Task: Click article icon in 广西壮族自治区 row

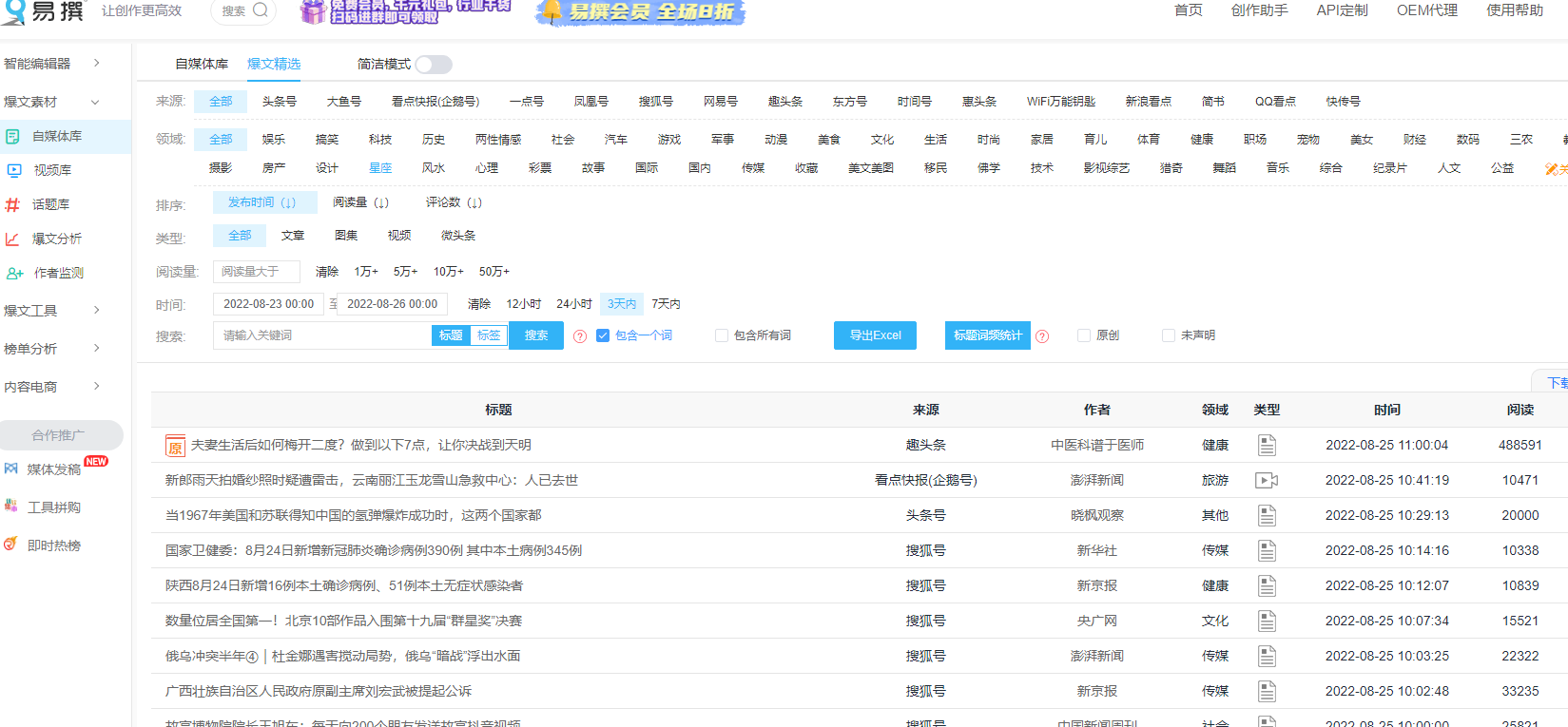Action: point(1267,691)
